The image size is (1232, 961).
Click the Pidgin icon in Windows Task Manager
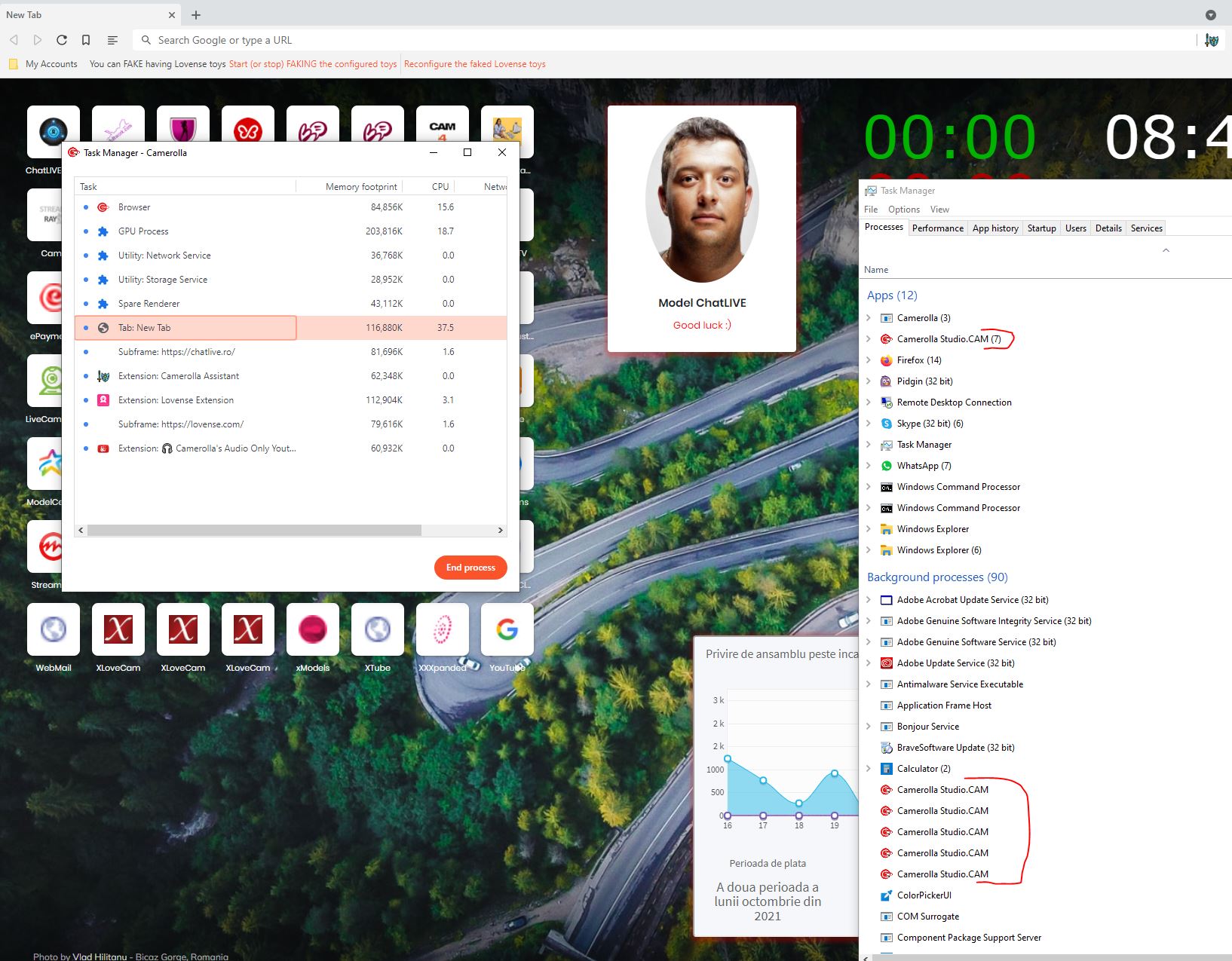tap(887, 381)
